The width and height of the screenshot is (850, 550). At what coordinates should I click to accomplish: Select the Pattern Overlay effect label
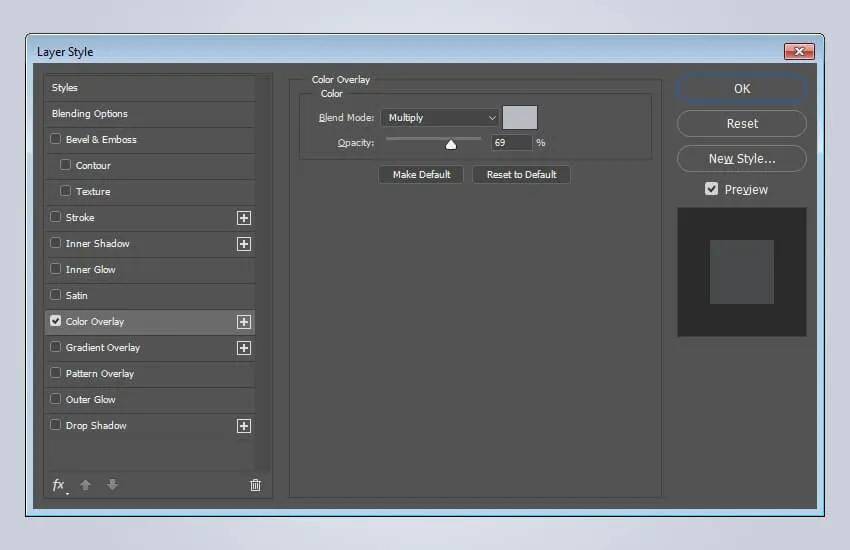100,374
